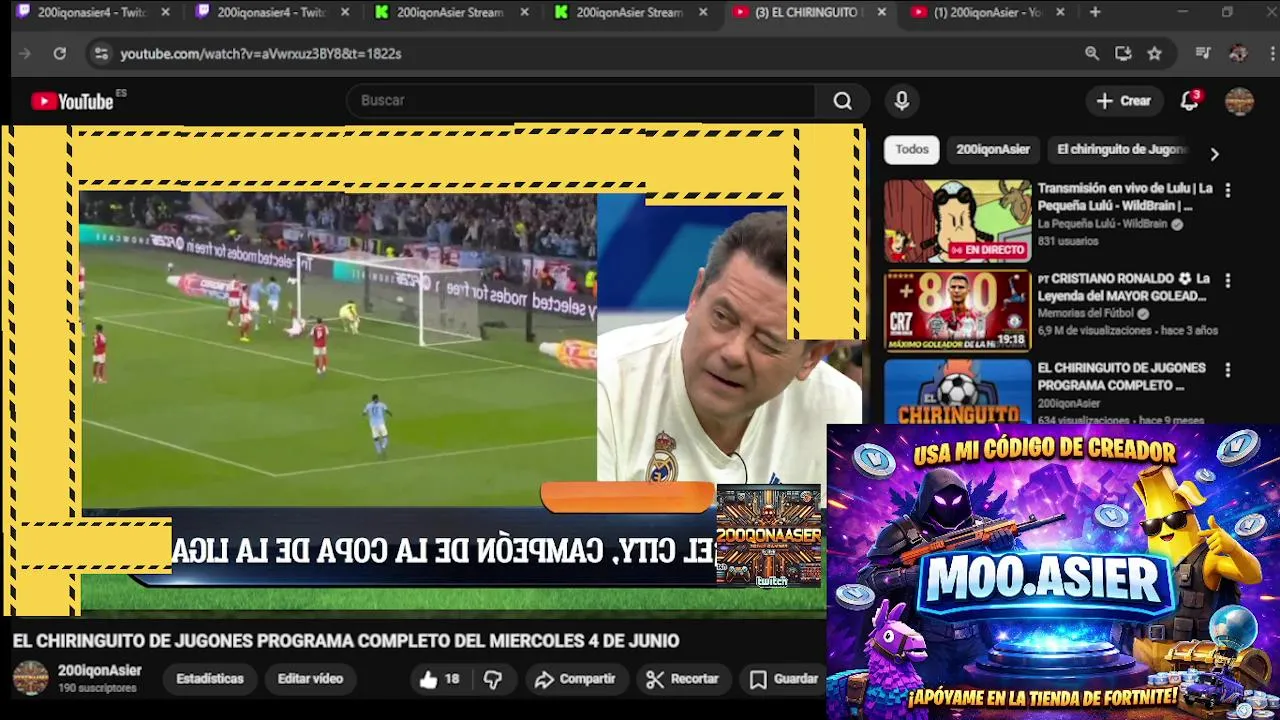Image resolution: width=1280 pixels, height=720 pixels.
Task: Select the '(3) EL CHIRINGUITO' browser tab
Action: coord(806,12)
